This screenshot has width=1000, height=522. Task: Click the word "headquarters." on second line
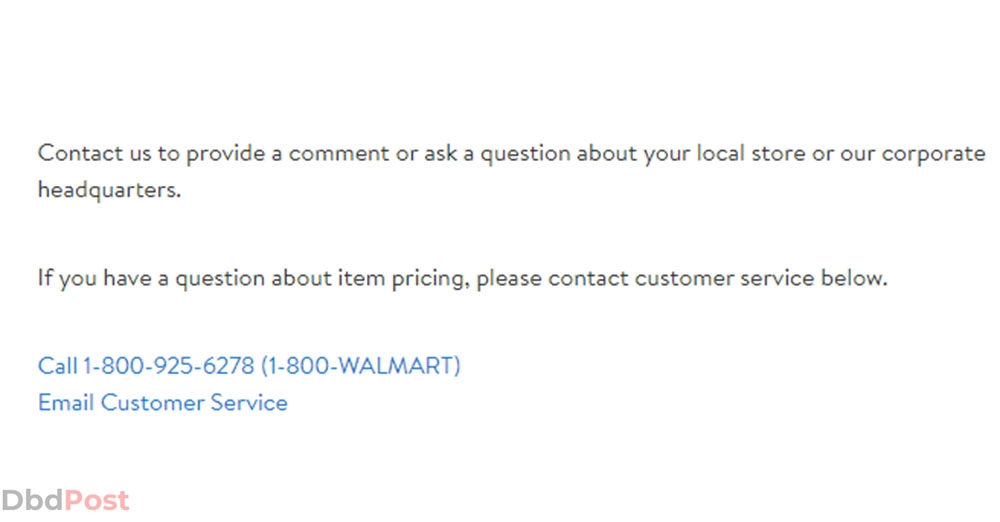109,190
